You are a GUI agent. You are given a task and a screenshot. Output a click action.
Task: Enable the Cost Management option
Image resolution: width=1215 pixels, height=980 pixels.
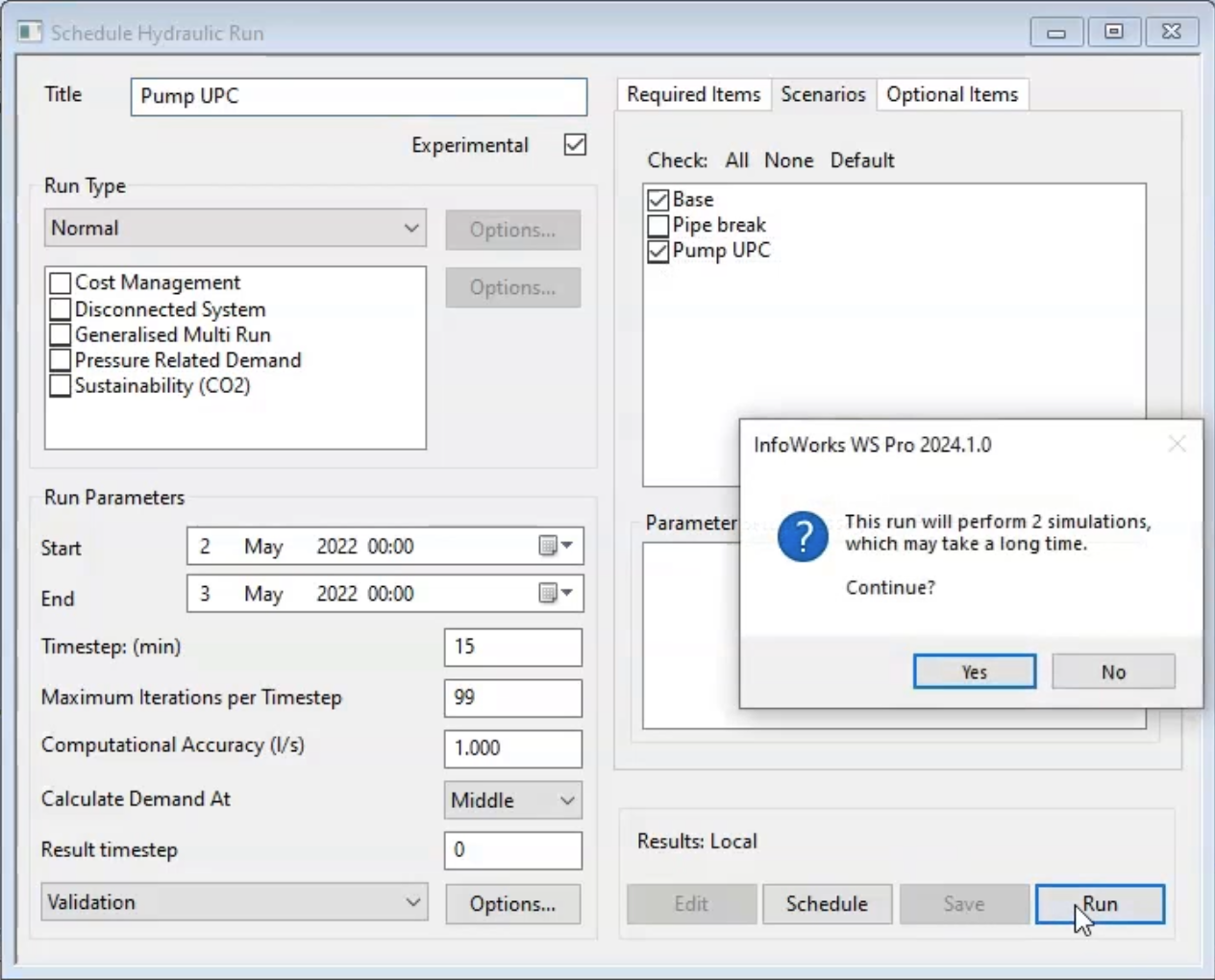60,282
